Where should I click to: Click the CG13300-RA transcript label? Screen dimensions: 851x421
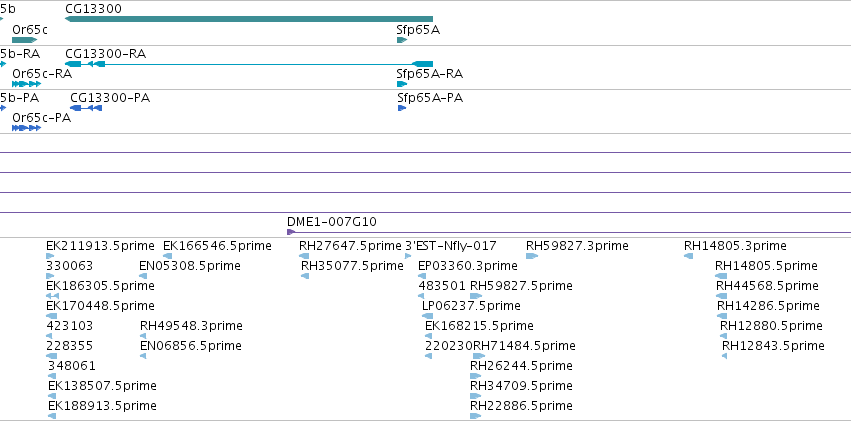click(x=105, y=54)
